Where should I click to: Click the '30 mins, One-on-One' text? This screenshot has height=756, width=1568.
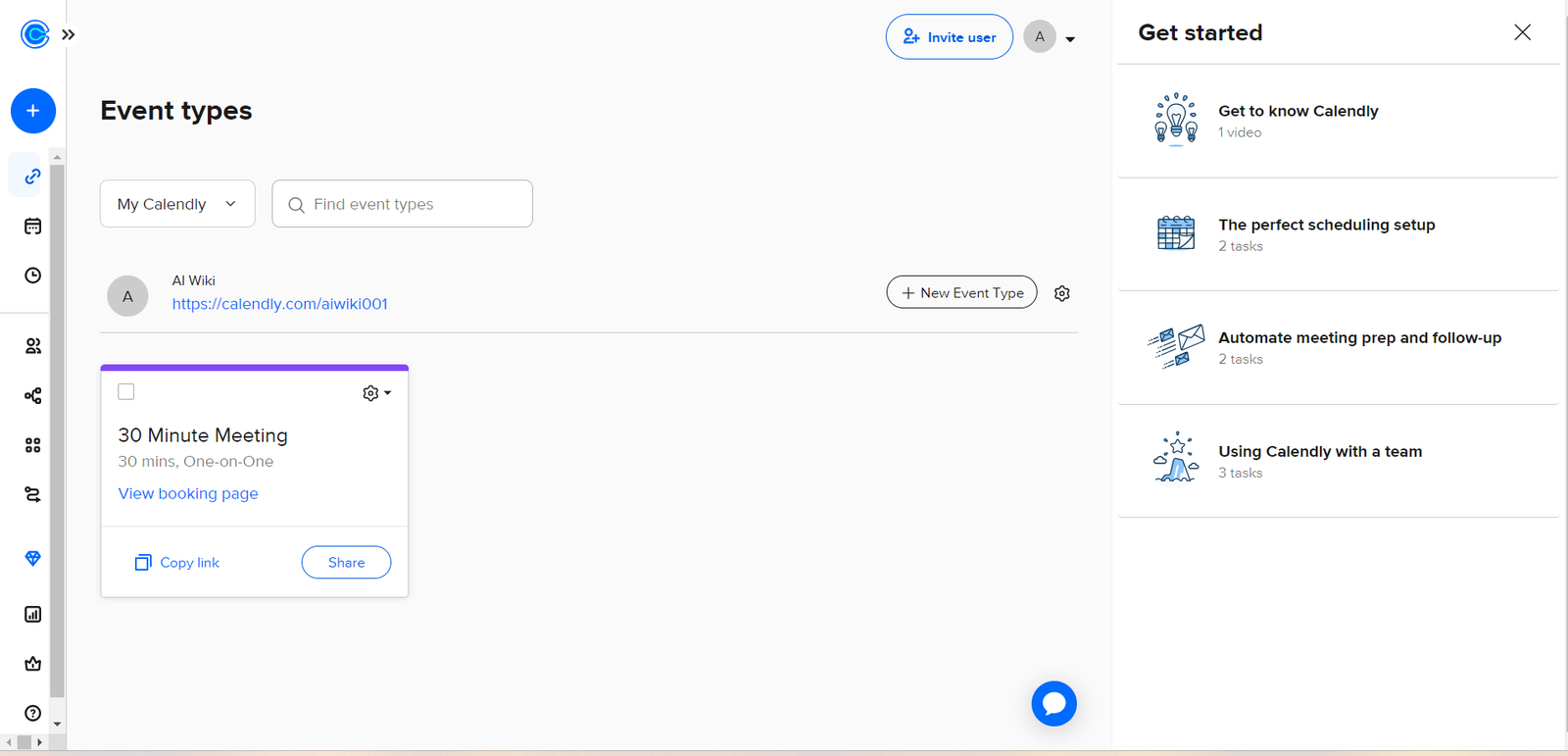pyautogui.click(x=196, y=462)
